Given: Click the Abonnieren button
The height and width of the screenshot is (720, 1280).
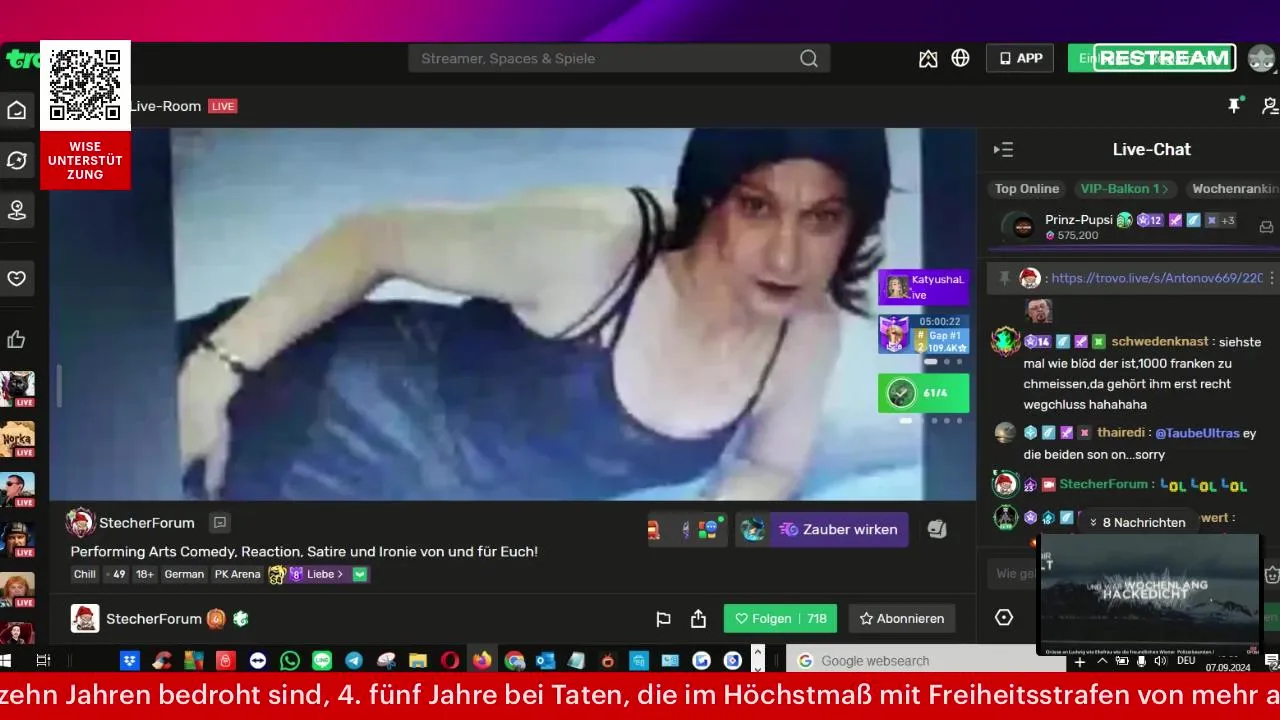Looking at the screenshot, I should point(902,618).
